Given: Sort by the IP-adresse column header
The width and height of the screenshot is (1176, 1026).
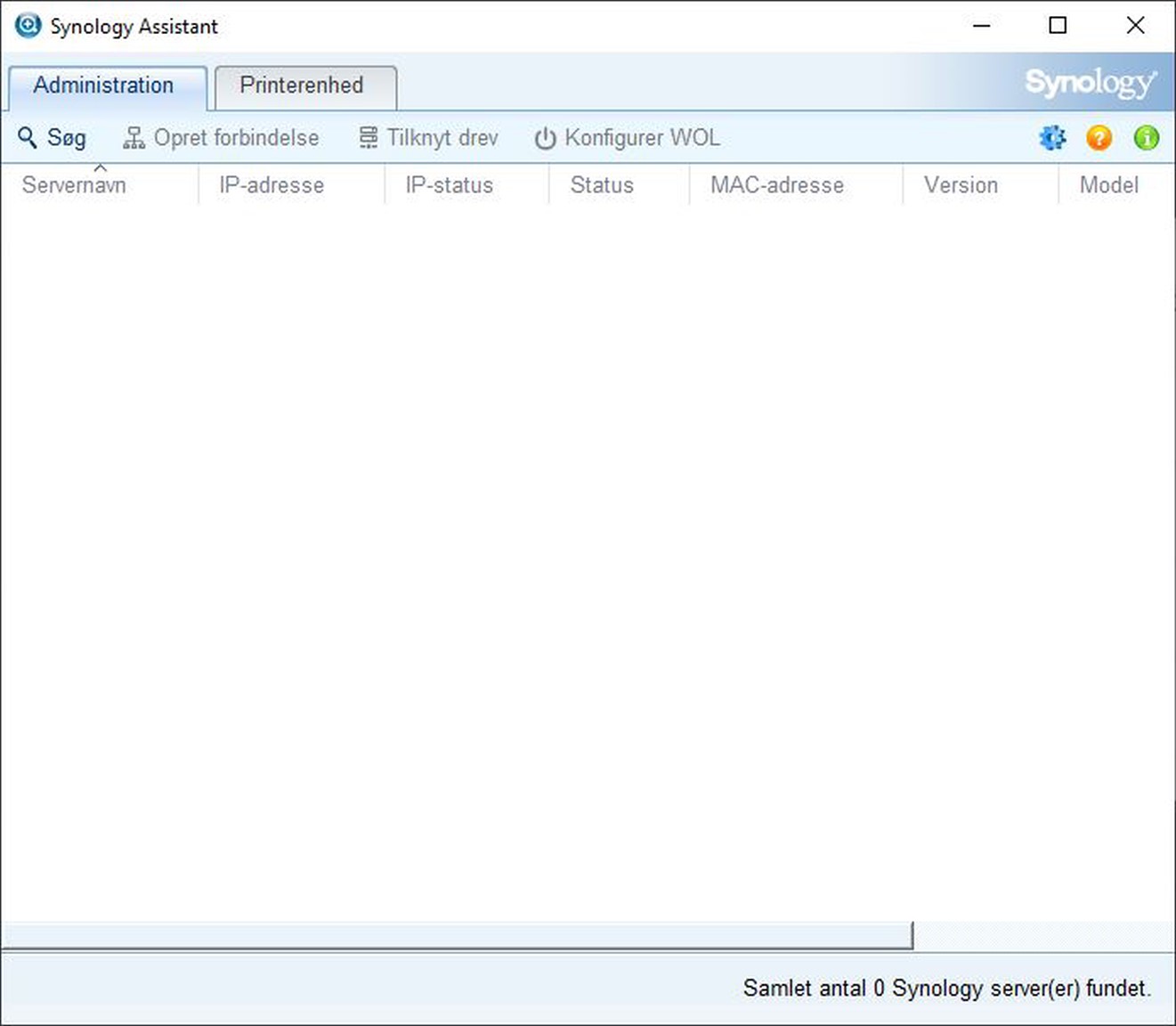Looking at the screenshot, I should click(292, 184).
